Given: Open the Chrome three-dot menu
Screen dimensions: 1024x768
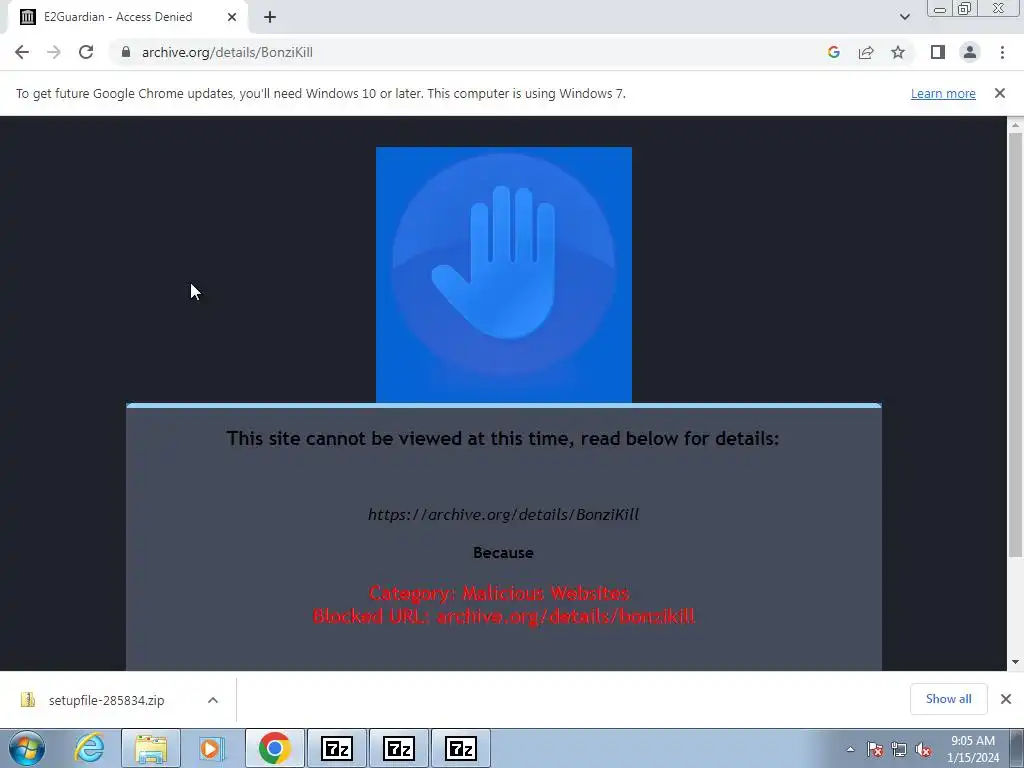Looking at the screenshot, I should click(x=1002, y=52).
